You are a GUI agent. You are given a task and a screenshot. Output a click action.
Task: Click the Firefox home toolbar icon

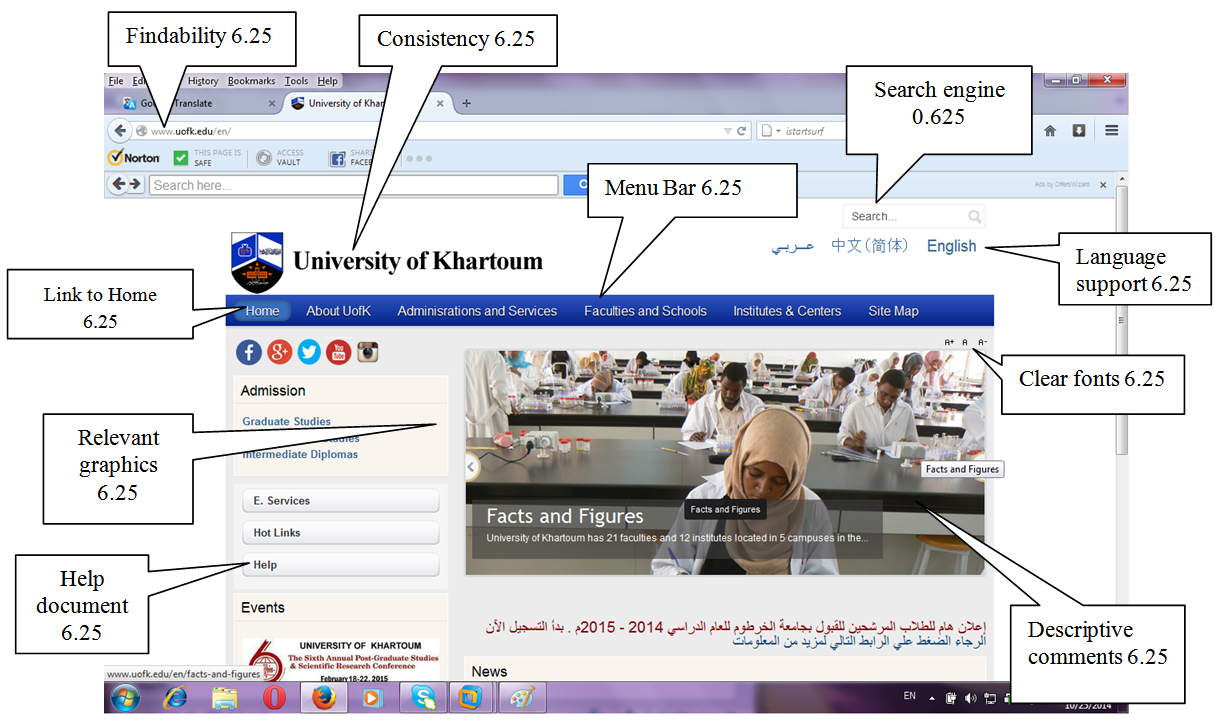(1050, 131)
